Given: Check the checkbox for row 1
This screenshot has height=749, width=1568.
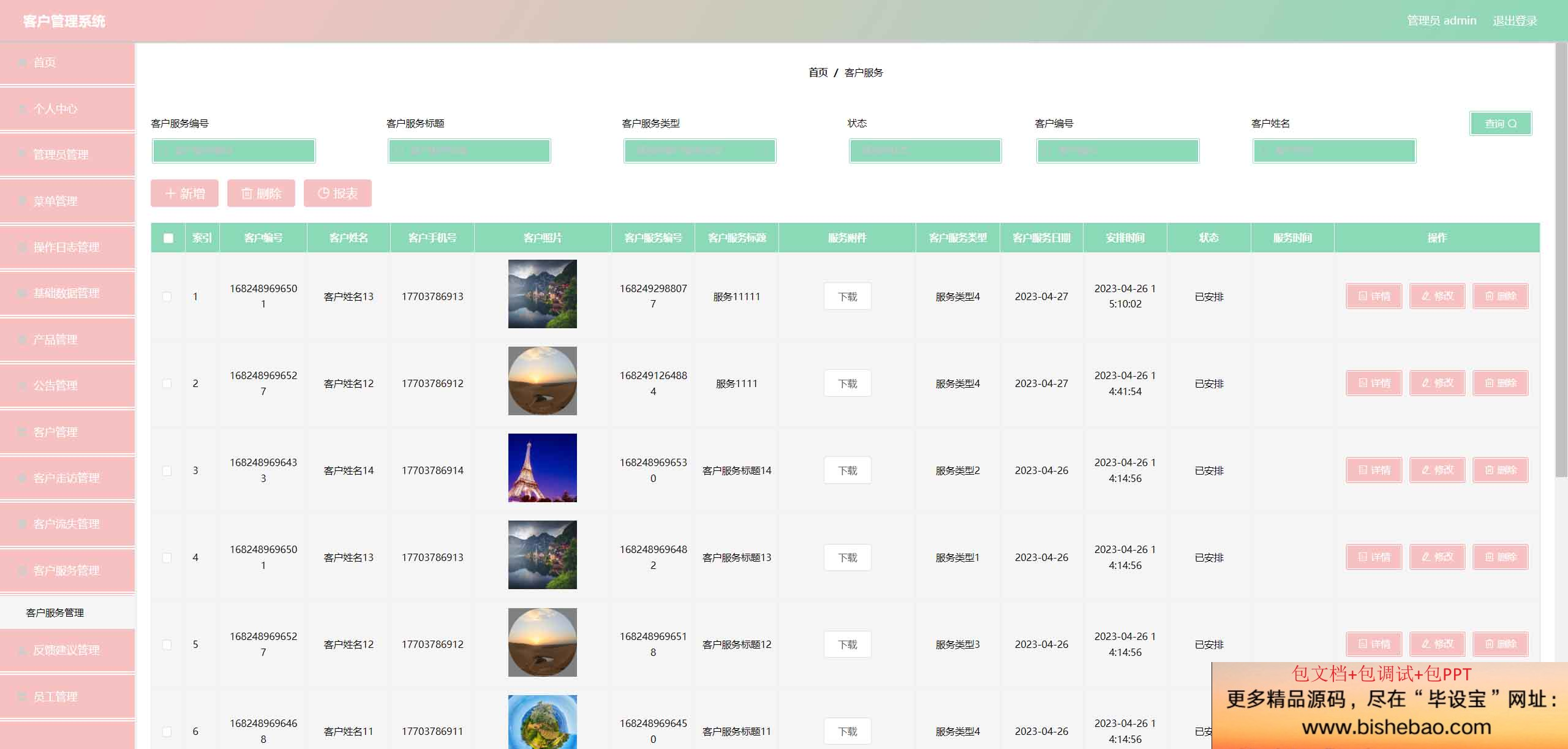Looking at the screenshot, I should pyautogui.click(x=167, y=297).
